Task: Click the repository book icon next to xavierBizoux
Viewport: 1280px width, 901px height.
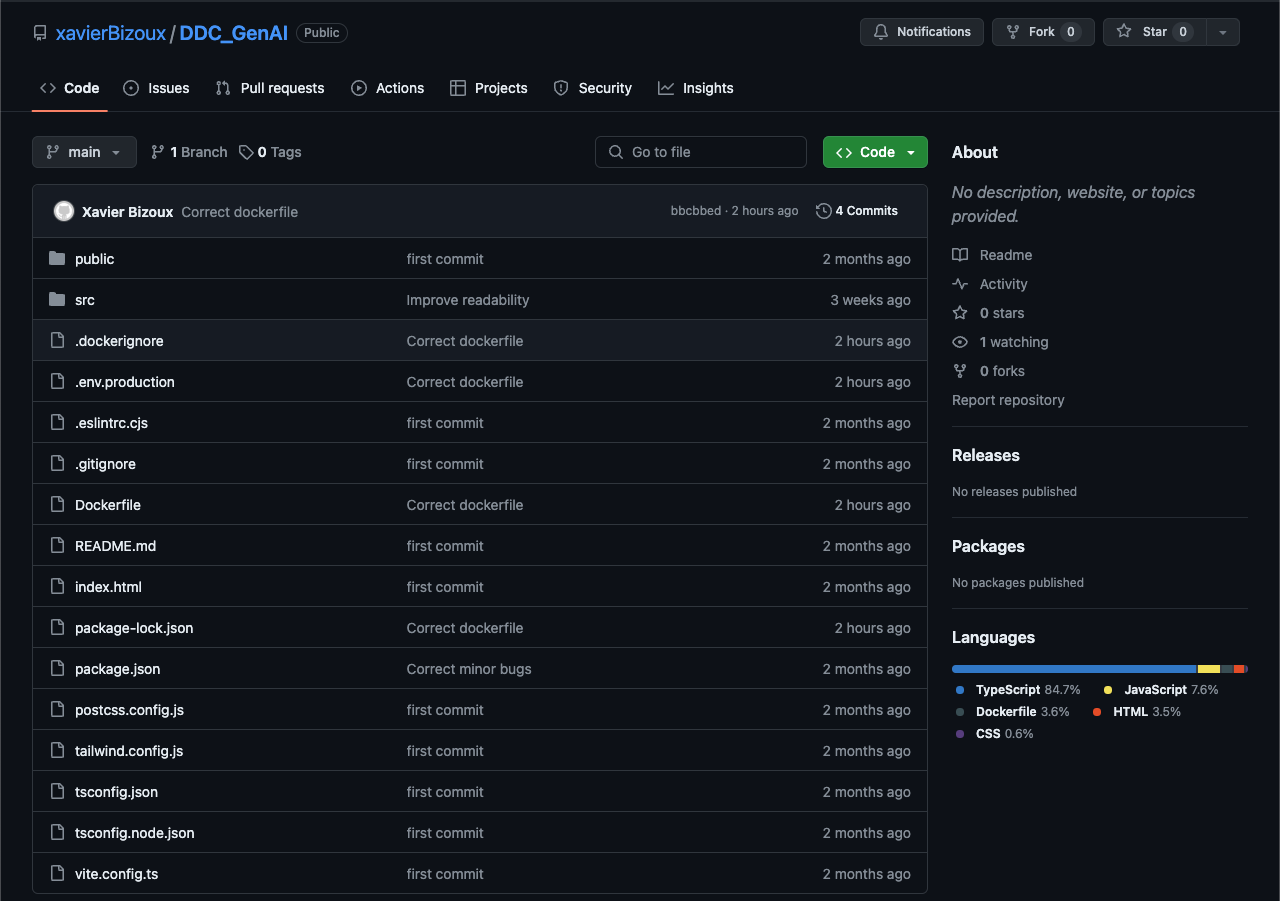Action: 39,32
